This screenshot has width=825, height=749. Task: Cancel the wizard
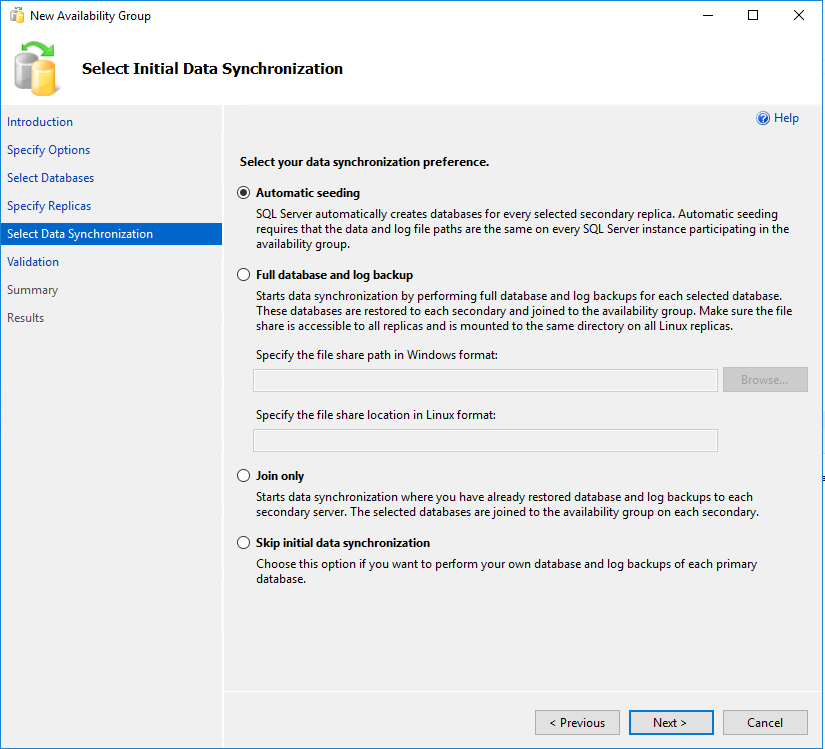pos(765,723)
